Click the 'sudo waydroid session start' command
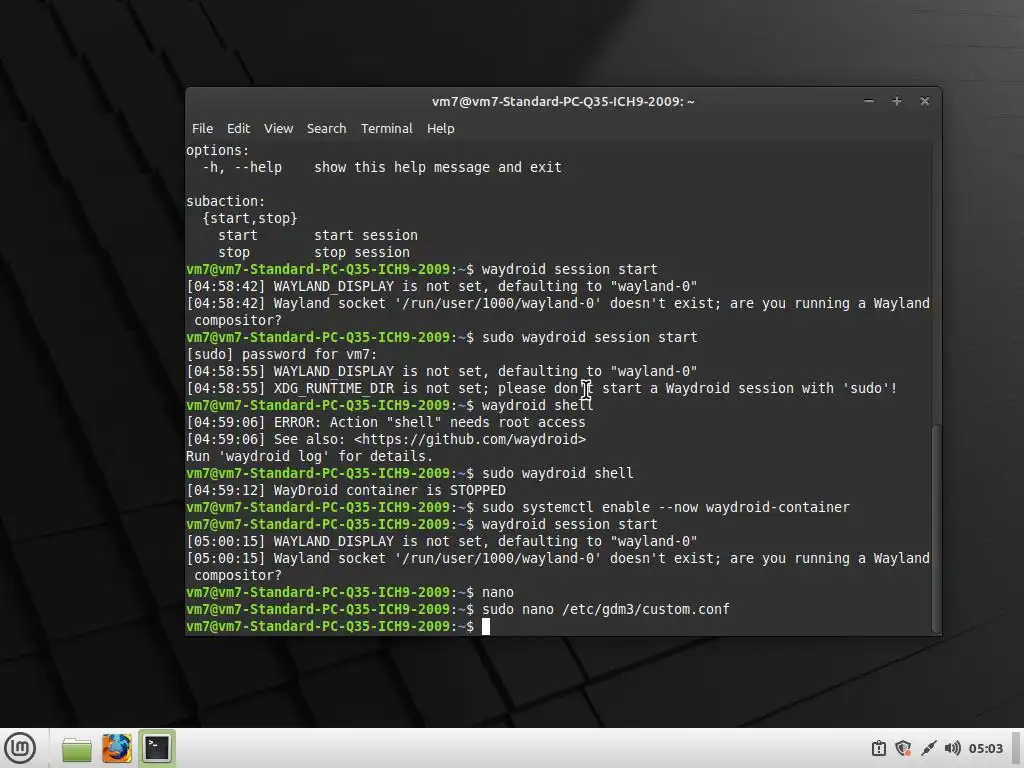The width and height of the screenshot is (1024, 768). (x=590, y=338)
